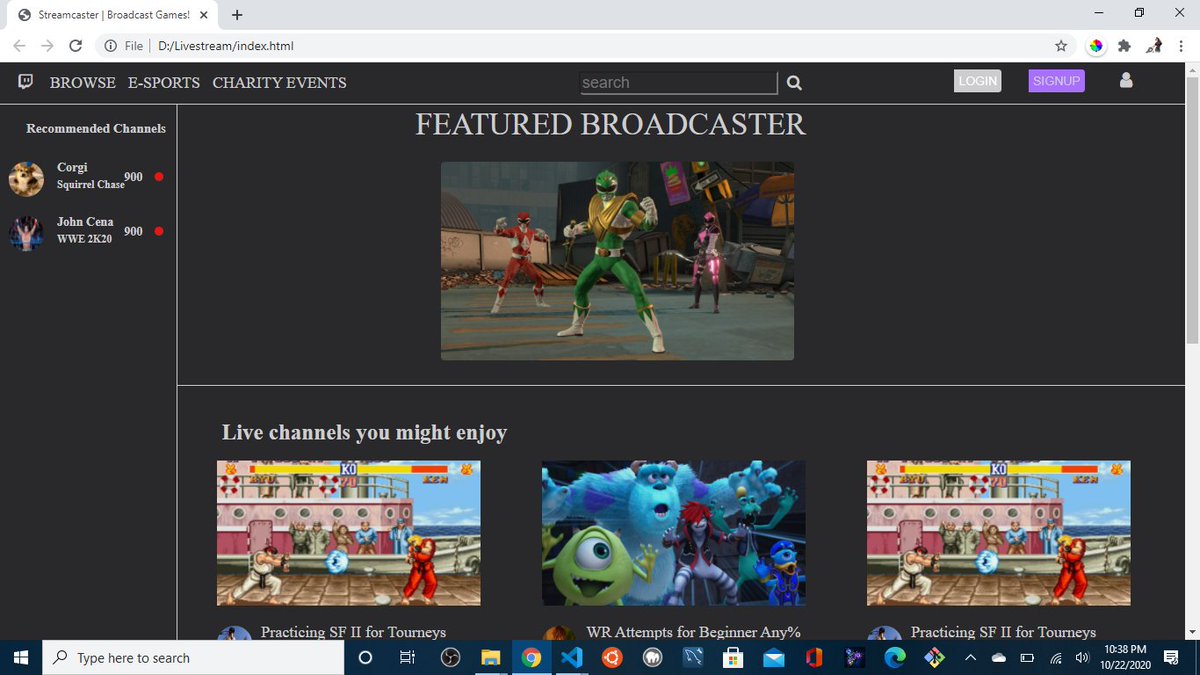Focus the search input field
This screenshot has width=1200, height=675.
679,83
